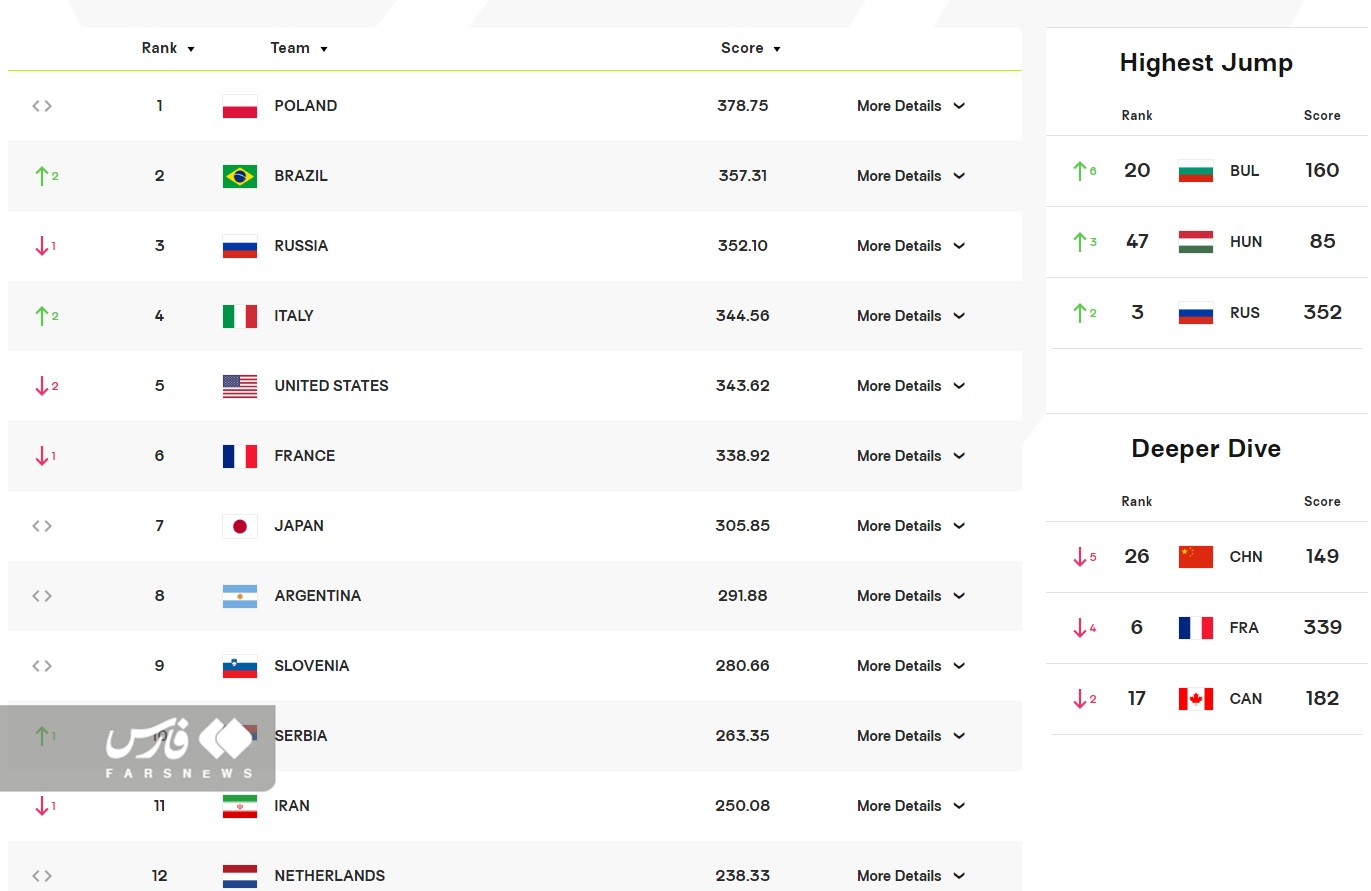The image size is (1371, 891).
Task: Sort the table by Rank column
Action: click(167, 48)
